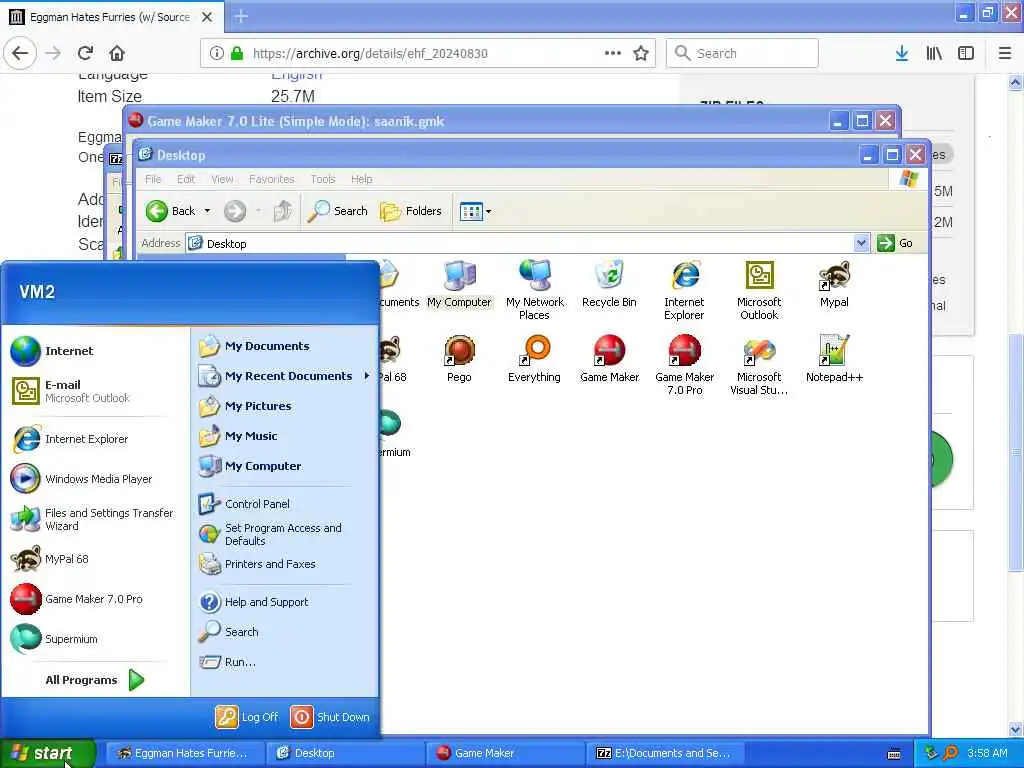
Task: Switch to Game Maker taskbar button
Action: click(504, 753)
